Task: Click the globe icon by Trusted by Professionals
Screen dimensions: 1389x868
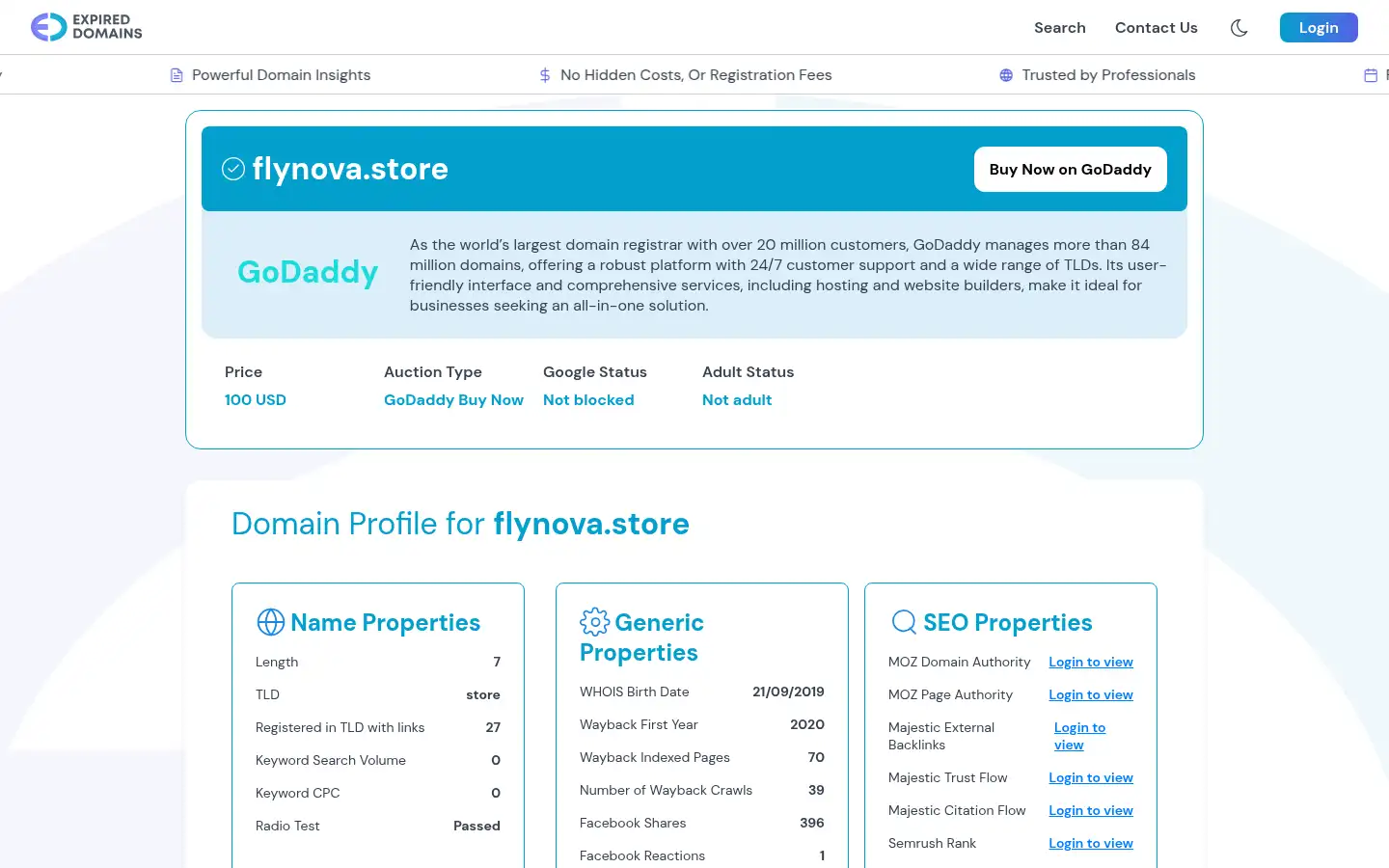Action: pyautogui.click(x=1006, y=75)
